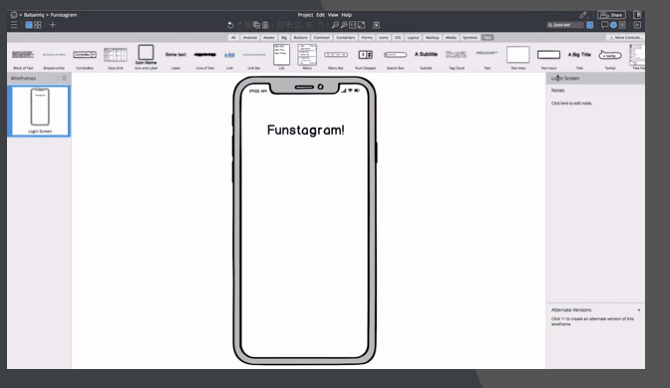Click the actual size 1:1 zoom icon
This screenshot has height=388, width=670.
[353, 25]
